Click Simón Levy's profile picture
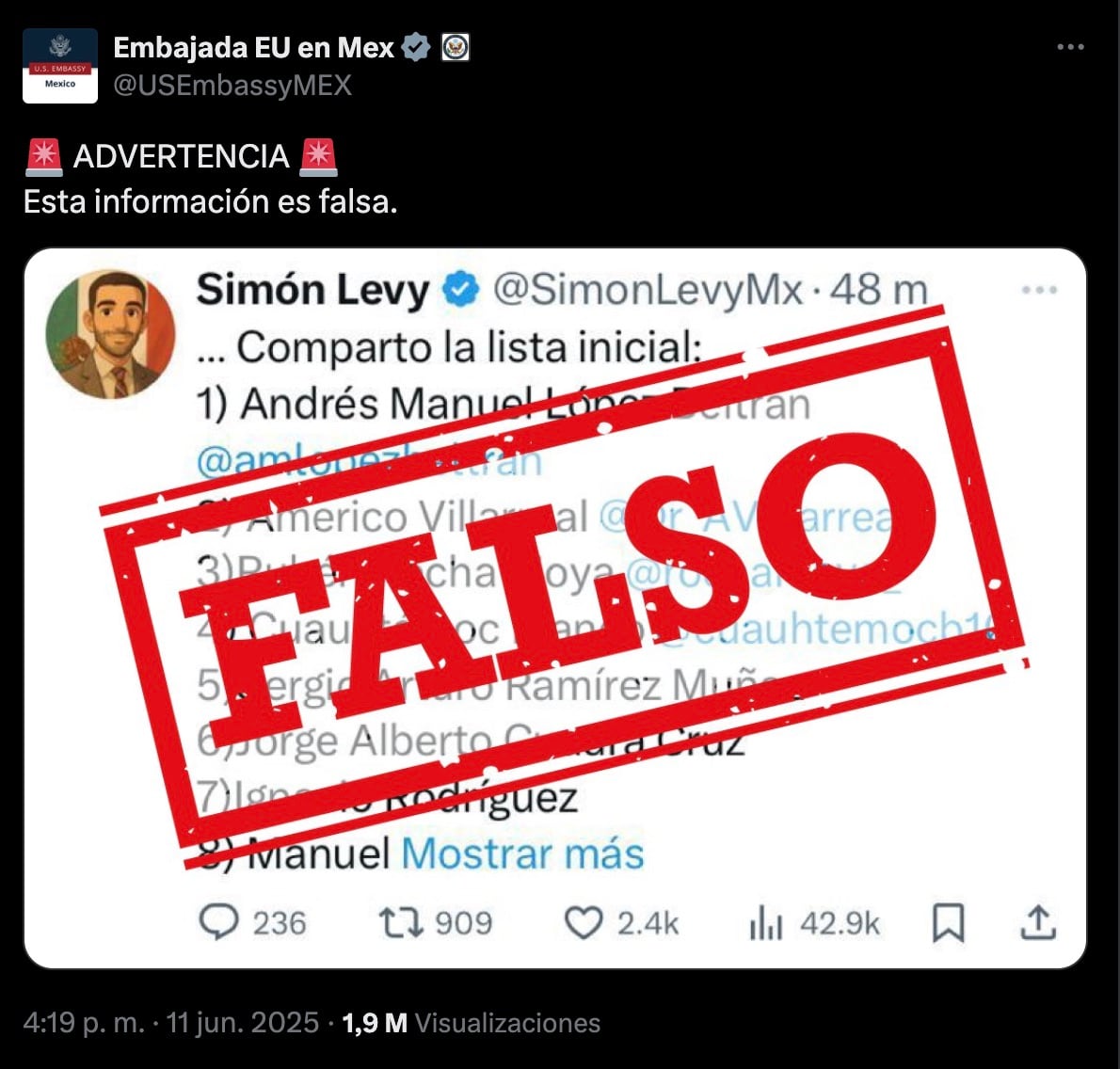1120x1069 pixels. click(111, 333)
